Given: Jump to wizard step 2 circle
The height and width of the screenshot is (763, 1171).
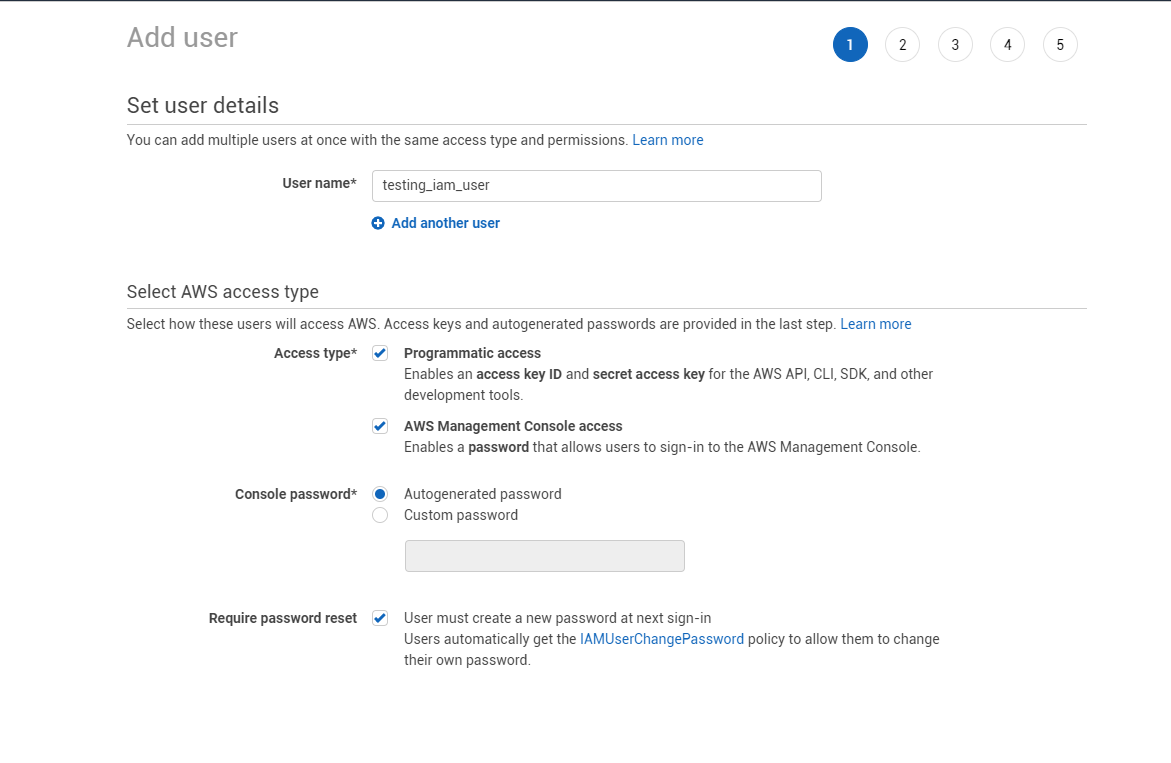Looking at the screenshot, I should pyautogui.click(x=902, y=45).
